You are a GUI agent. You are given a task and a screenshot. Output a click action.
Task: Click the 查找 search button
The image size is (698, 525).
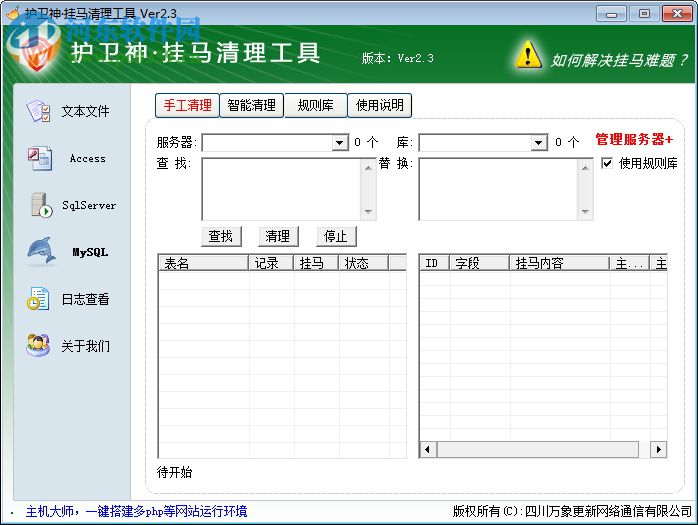pos(221,236)
